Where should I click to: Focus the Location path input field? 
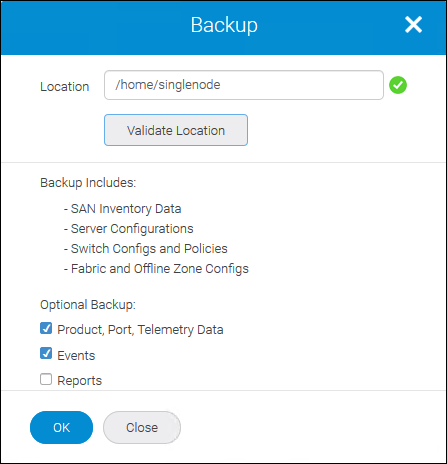[244, 85]
